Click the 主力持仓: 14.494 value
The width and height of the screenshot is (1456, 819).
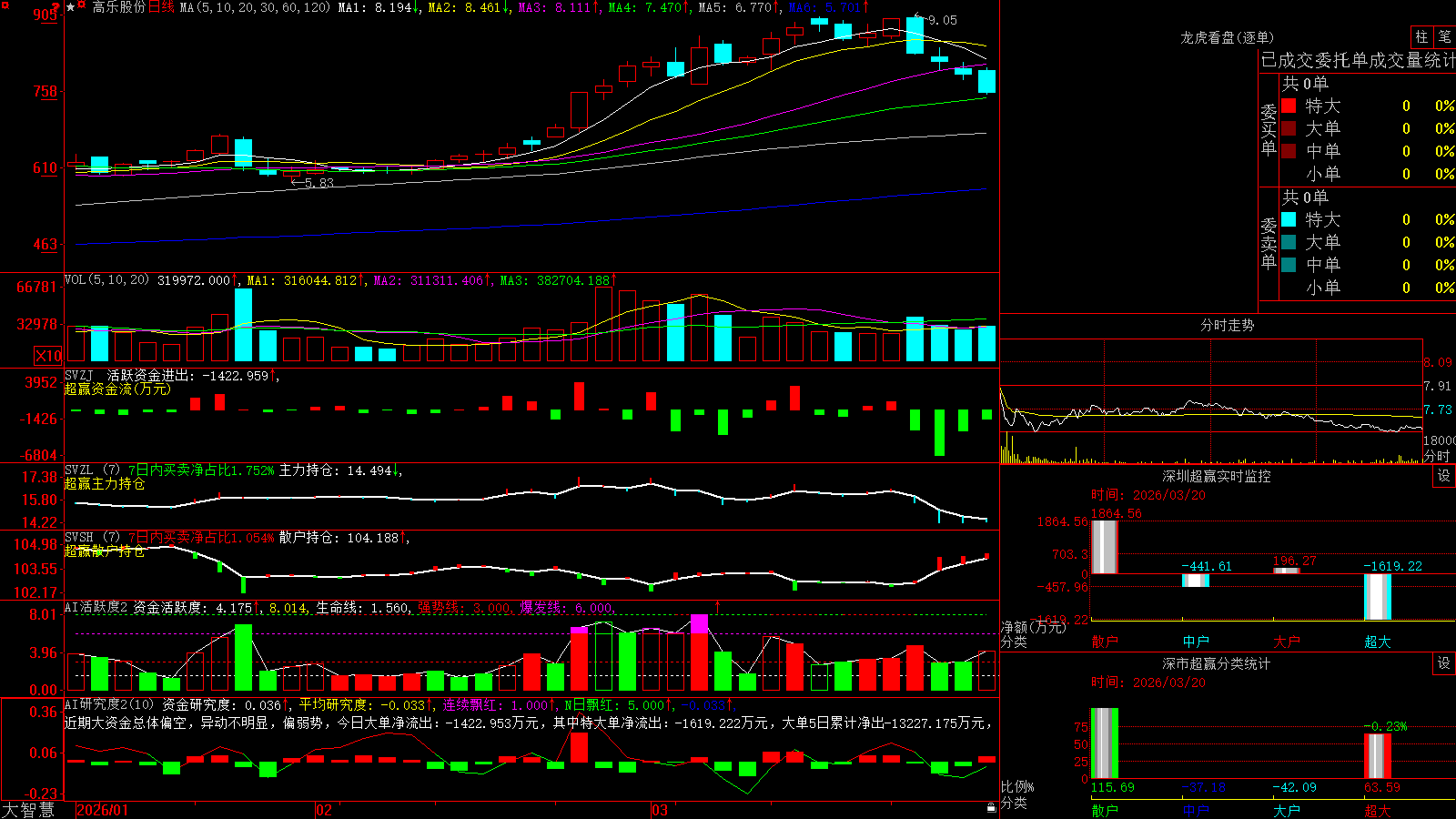pos(336,470)
